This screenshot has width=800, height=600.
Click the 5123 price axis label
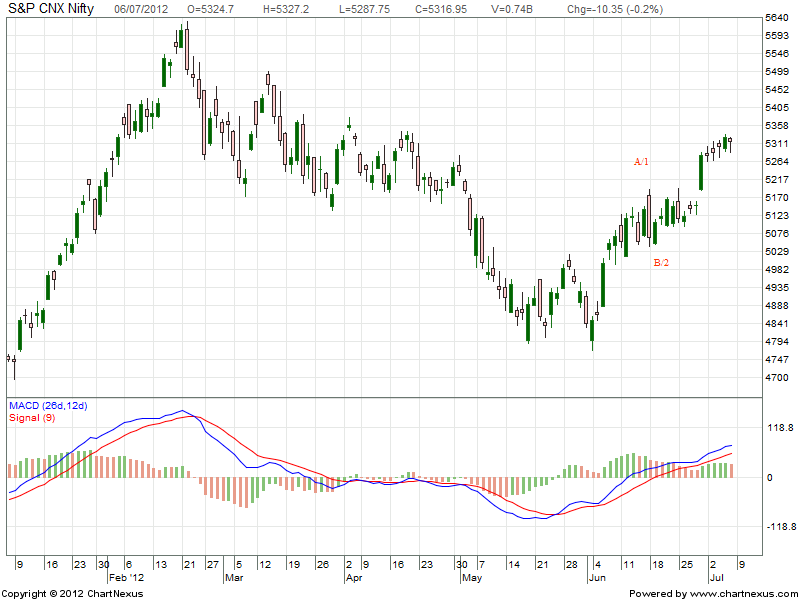click(778, 216)
